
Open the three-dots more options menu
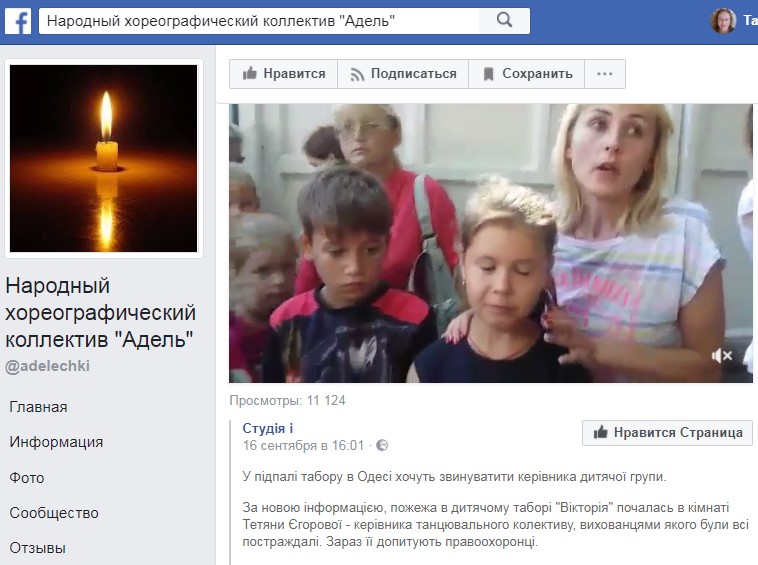(605, 74)
